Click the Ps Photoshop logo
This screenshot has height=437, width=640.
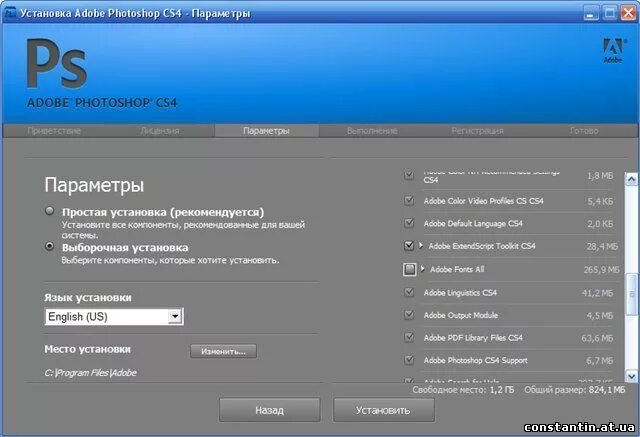click(x=57, y=64)
